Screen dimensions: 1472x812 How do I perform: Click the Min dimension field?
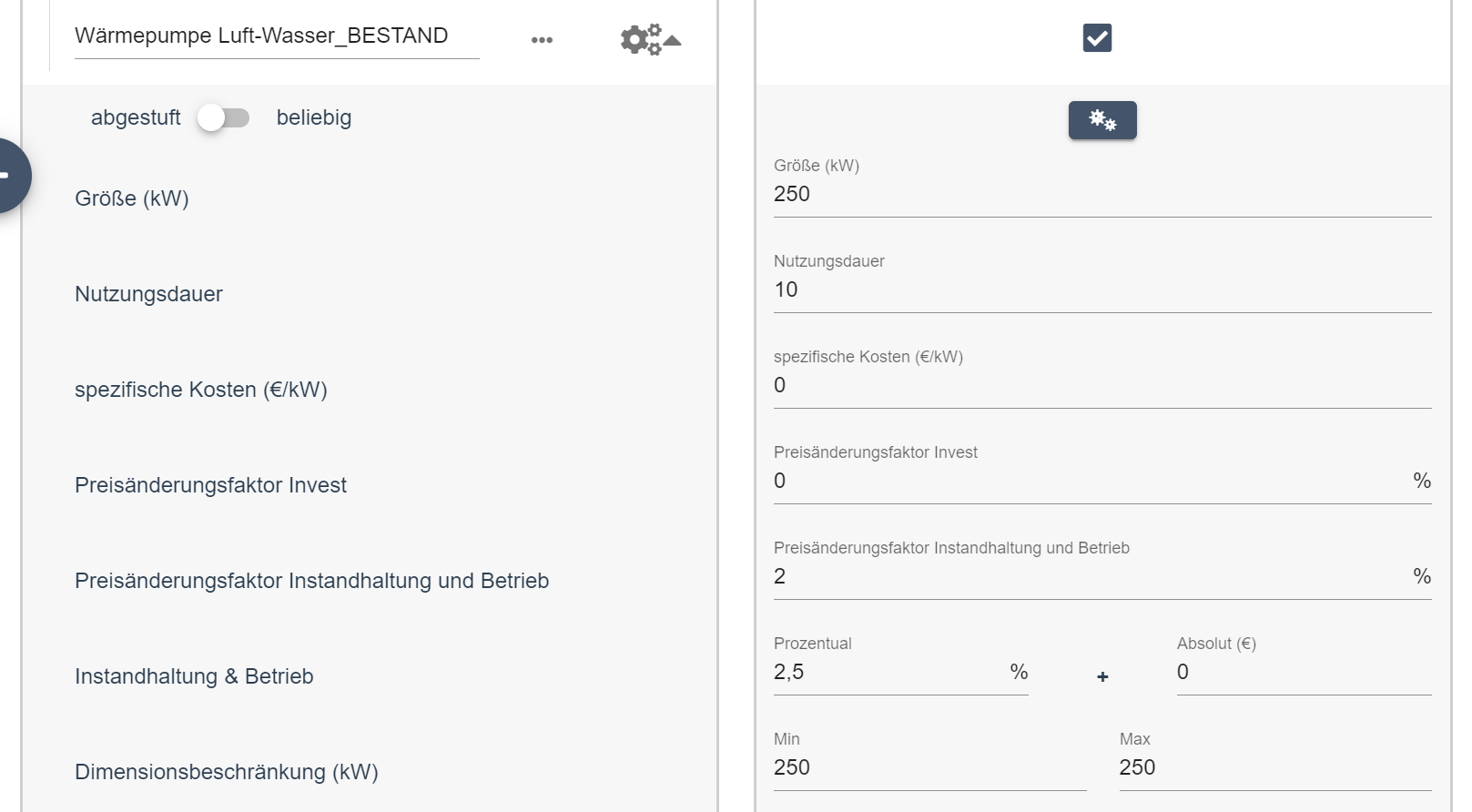click(x=929, y=768)
